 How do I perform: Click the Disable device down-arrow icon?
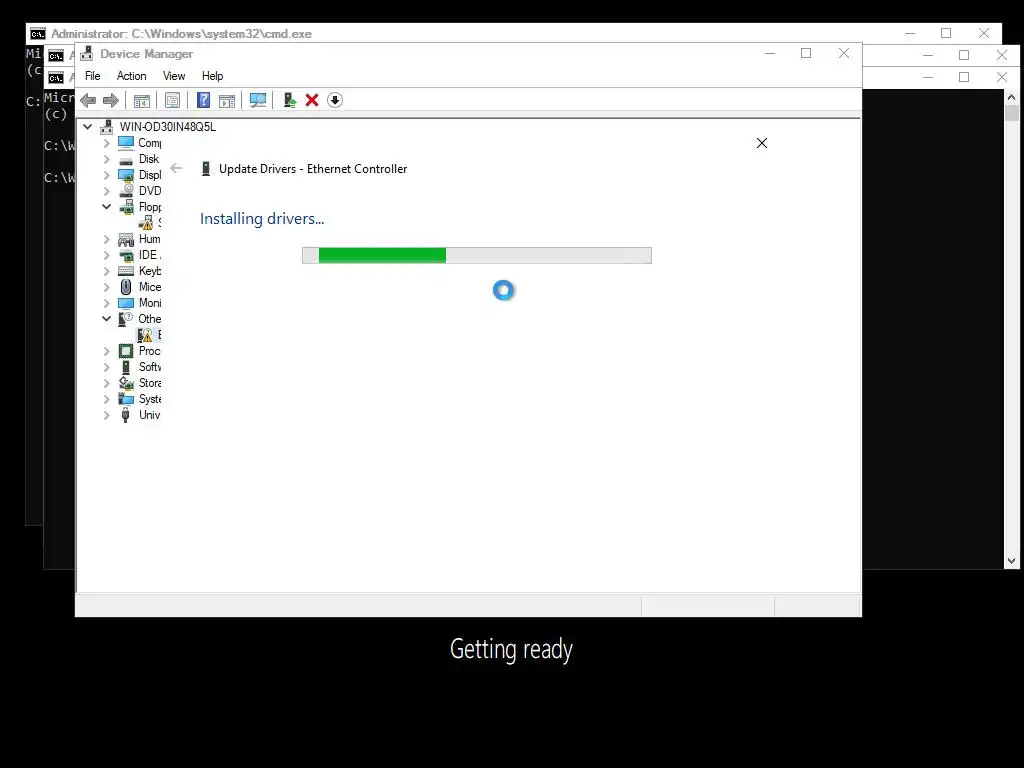click(334, 100)
